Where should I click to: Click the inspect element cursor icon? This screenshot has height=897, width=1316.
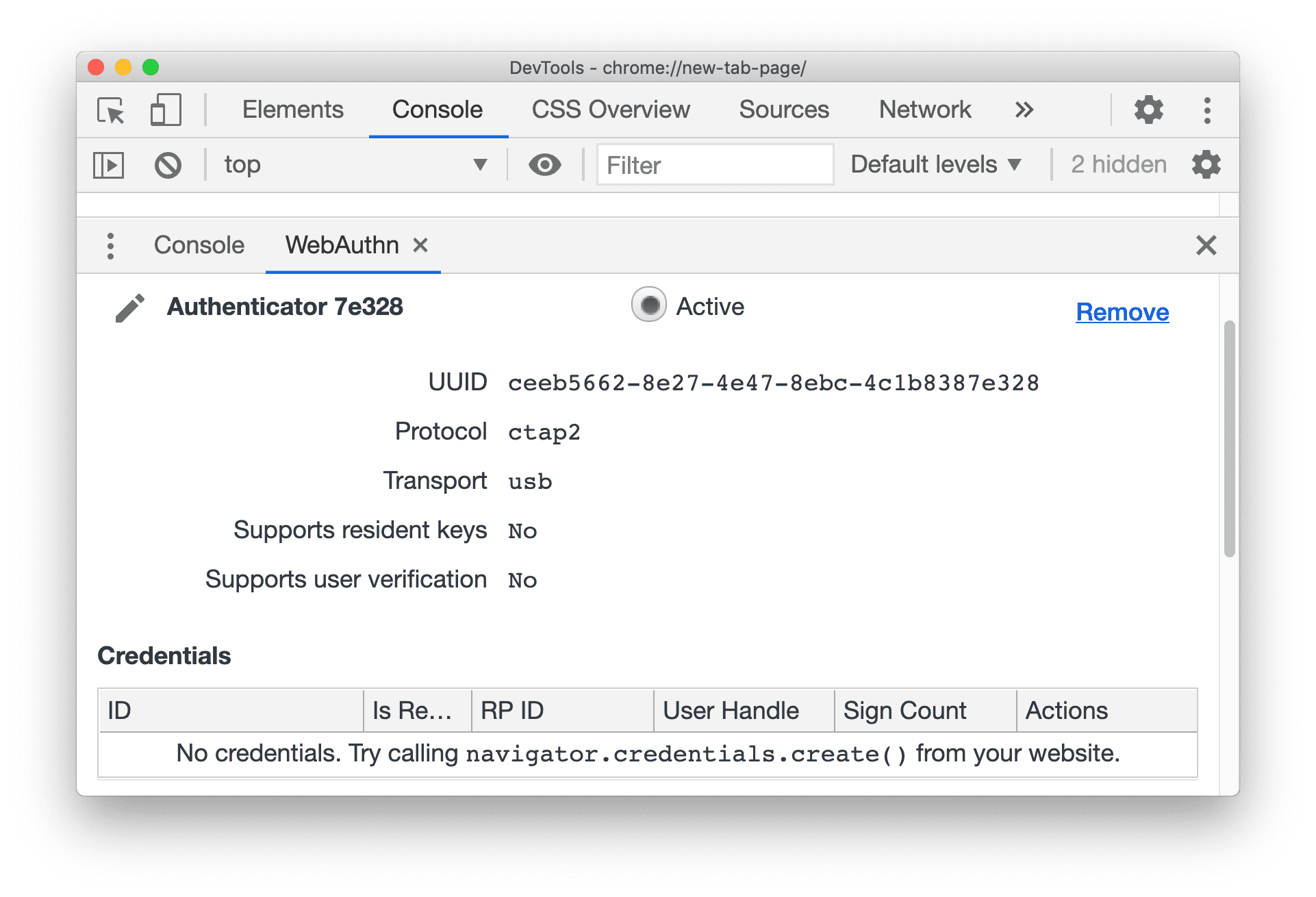[110, 111]
